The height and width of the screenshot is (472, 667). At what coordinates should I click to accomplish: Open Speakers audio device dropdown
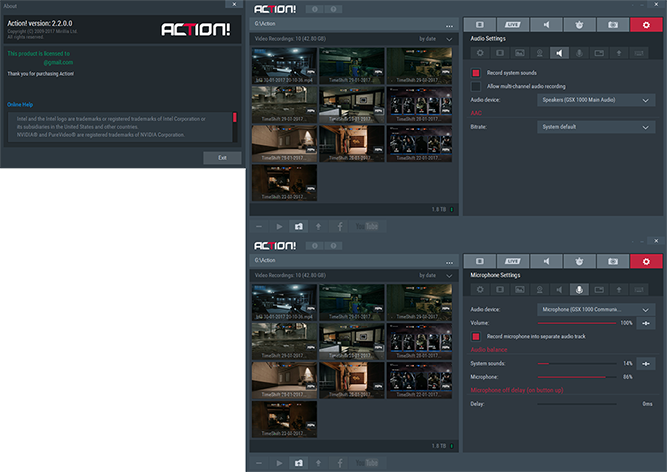596,100
